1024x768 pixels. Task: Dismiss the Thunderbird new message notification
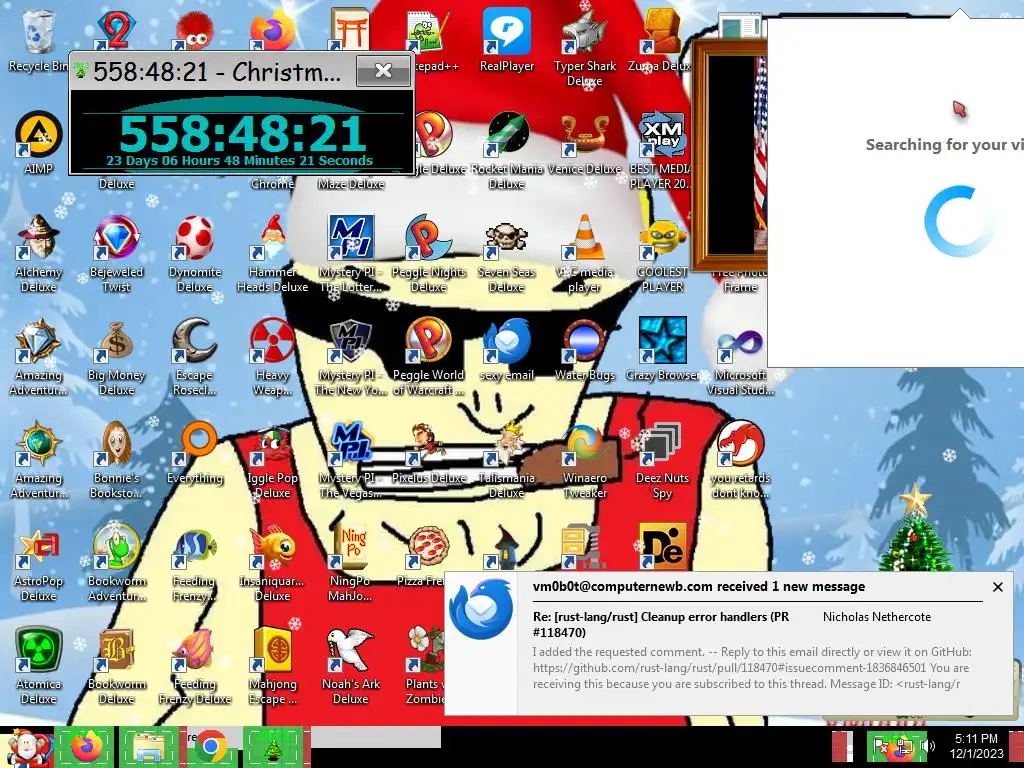tap(997, 587)
